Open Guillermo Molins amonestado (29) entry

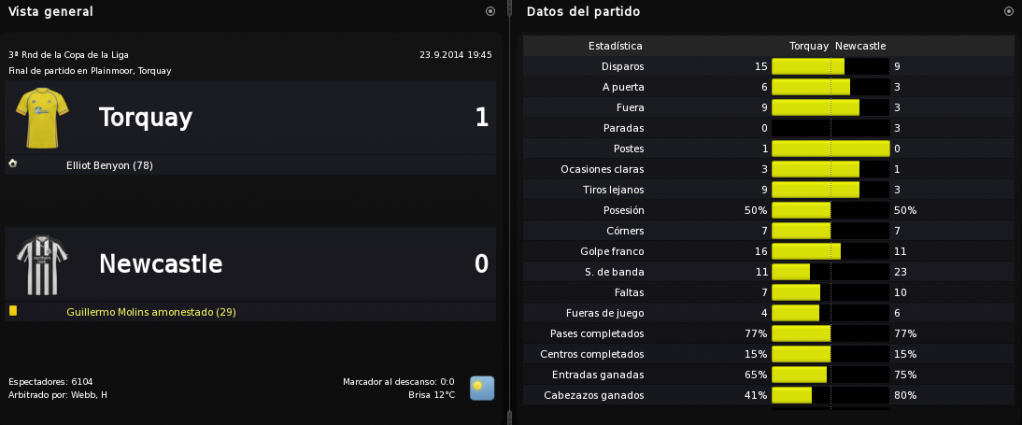[151, 312]
